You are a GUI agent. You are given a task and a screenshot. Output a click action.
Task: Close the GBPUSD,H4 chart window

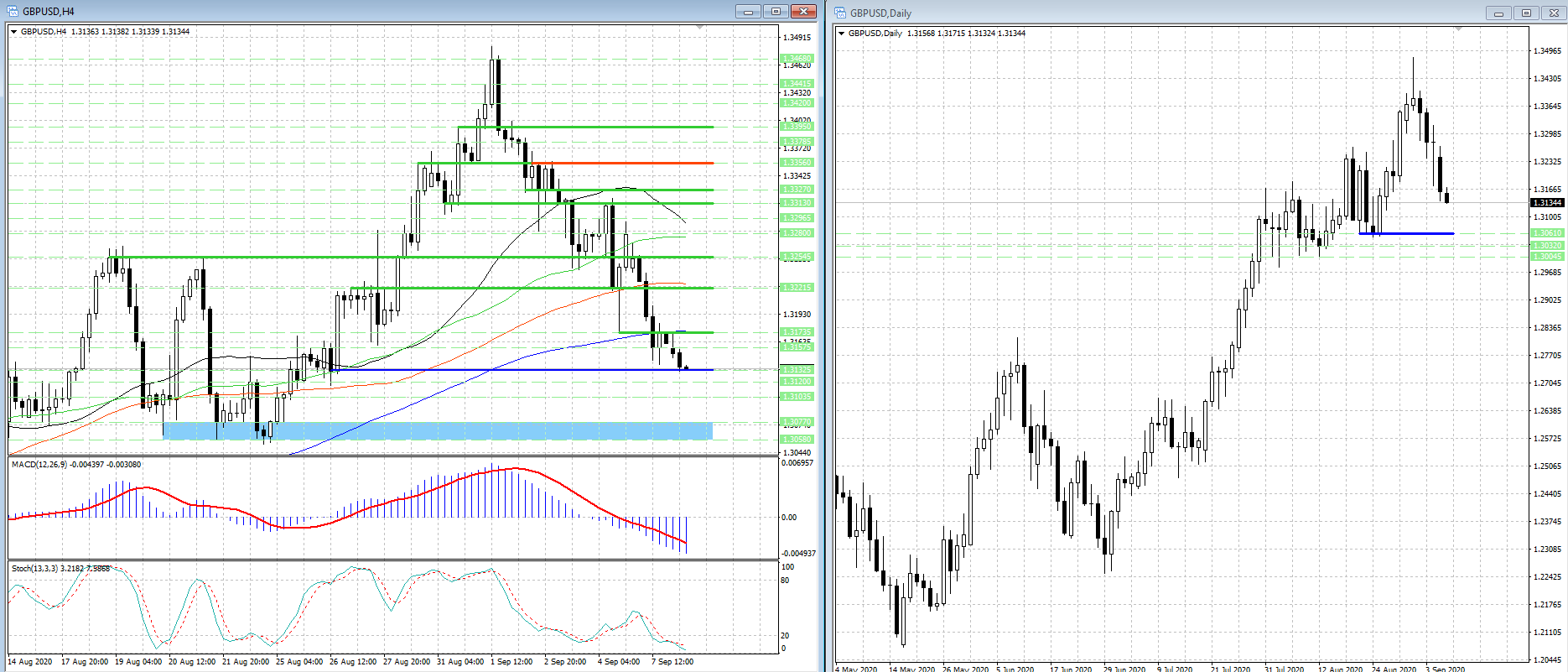[x=803, y=11]
